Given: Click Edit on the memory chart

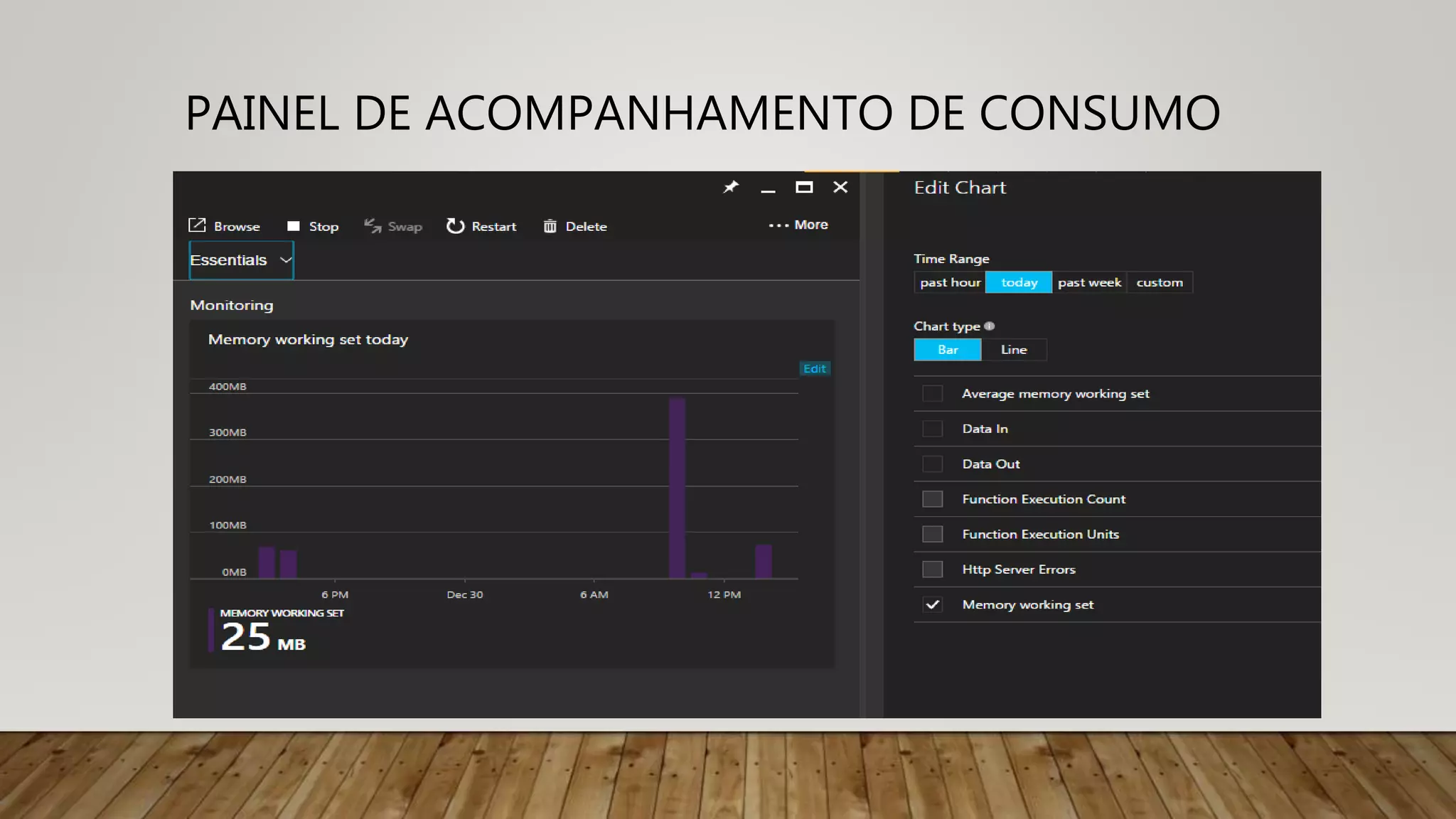Looking at the screenshot, I should tap(815, 368).
